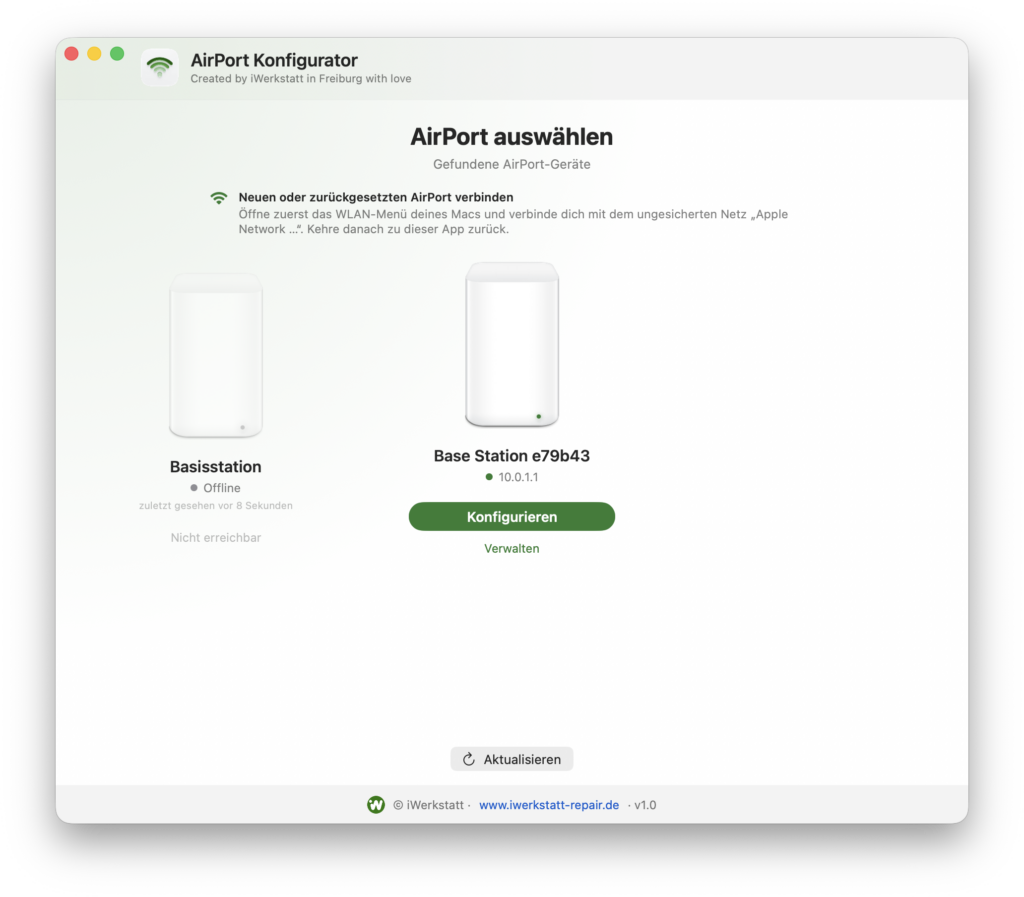Select the Base Station e79b43 device image
Screen dimensions: 1024x897
[512, 345]
